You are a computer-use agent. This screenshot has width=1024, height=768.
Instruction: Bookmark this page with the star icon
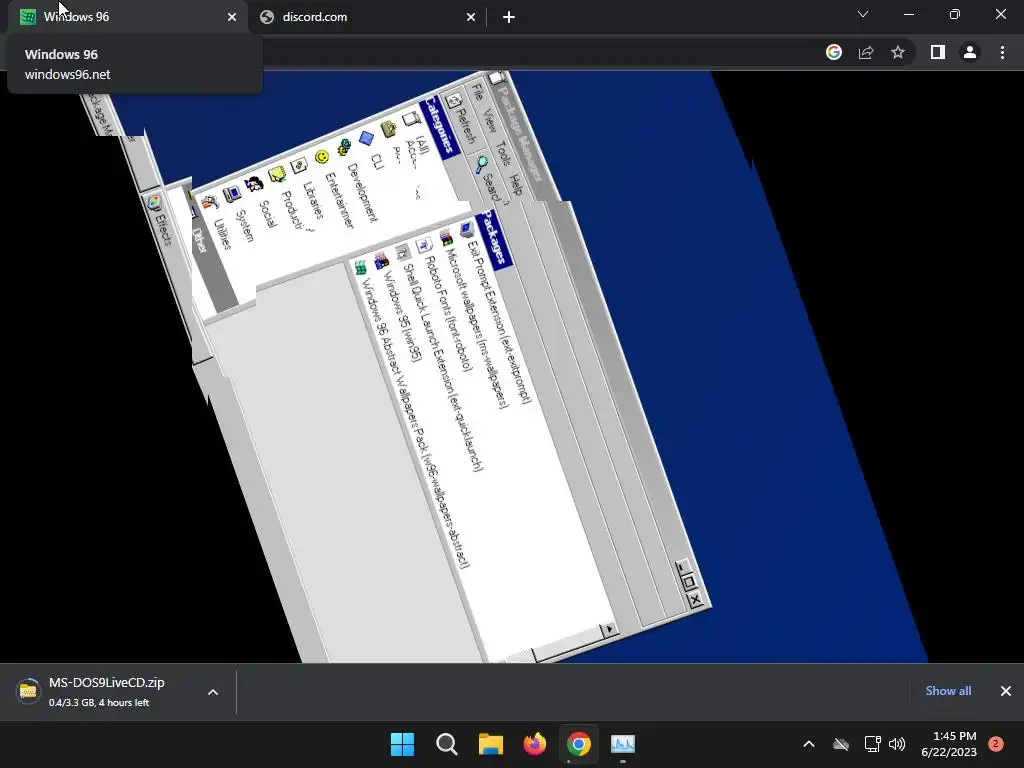[x=898, y=52]
